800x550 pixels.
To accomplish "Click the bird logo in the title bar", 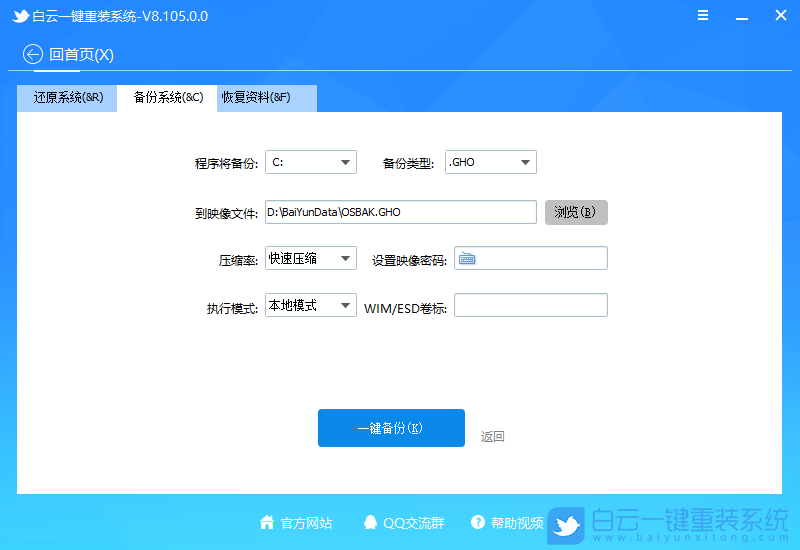I will [x=20, y=16].
